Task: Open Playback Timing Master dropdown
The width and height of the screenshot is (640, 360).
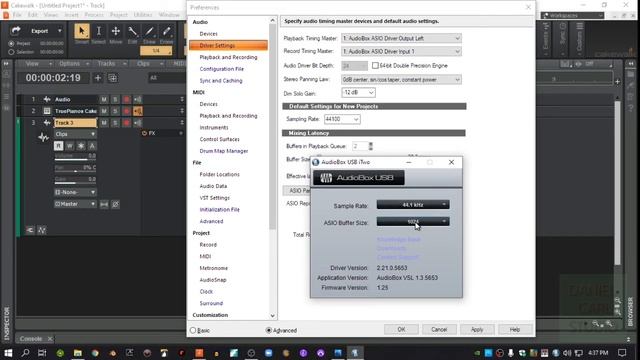Action: click(401, 38)
